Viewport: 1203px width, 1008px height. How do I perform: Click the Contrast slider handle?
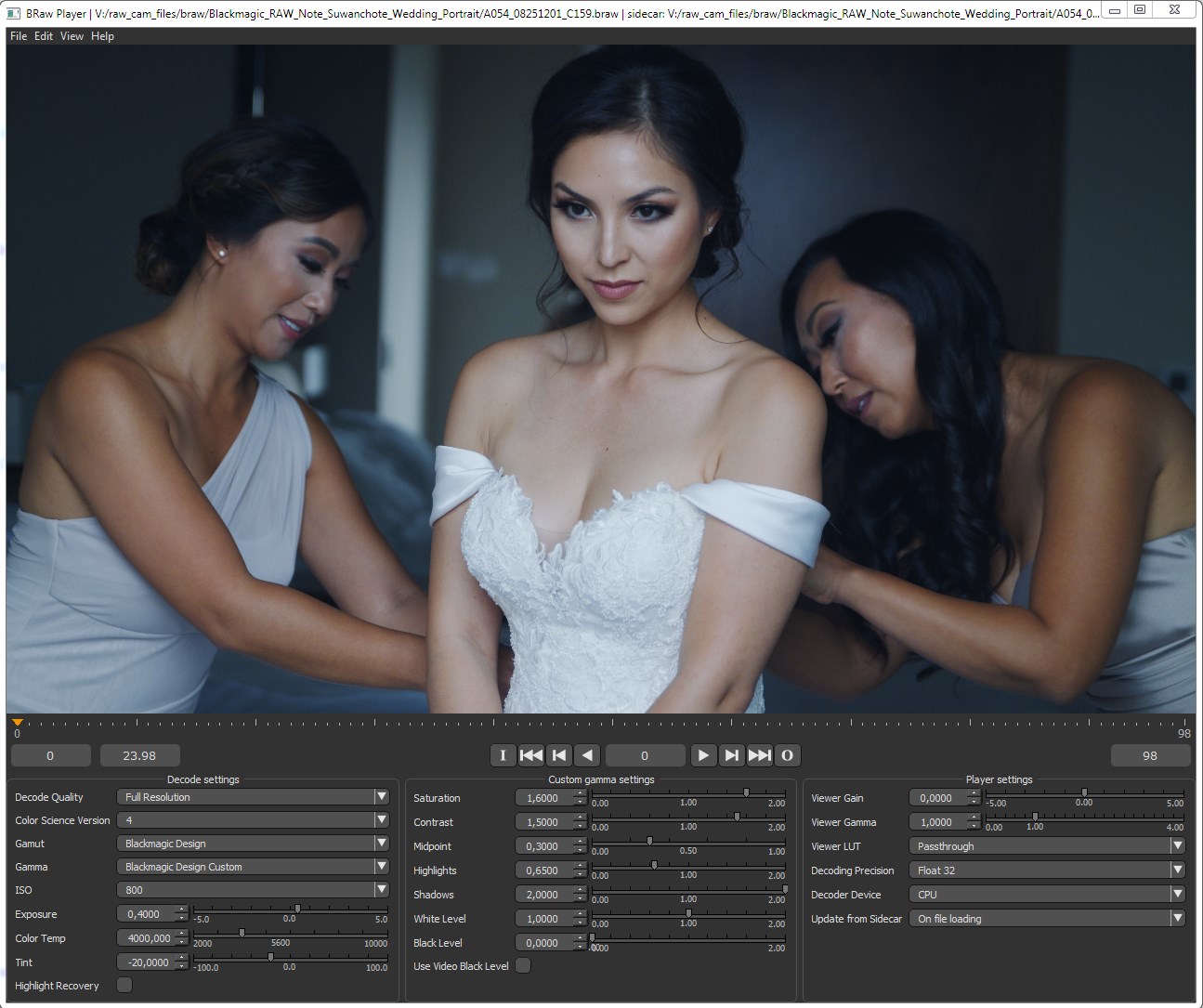coord(737,817)
